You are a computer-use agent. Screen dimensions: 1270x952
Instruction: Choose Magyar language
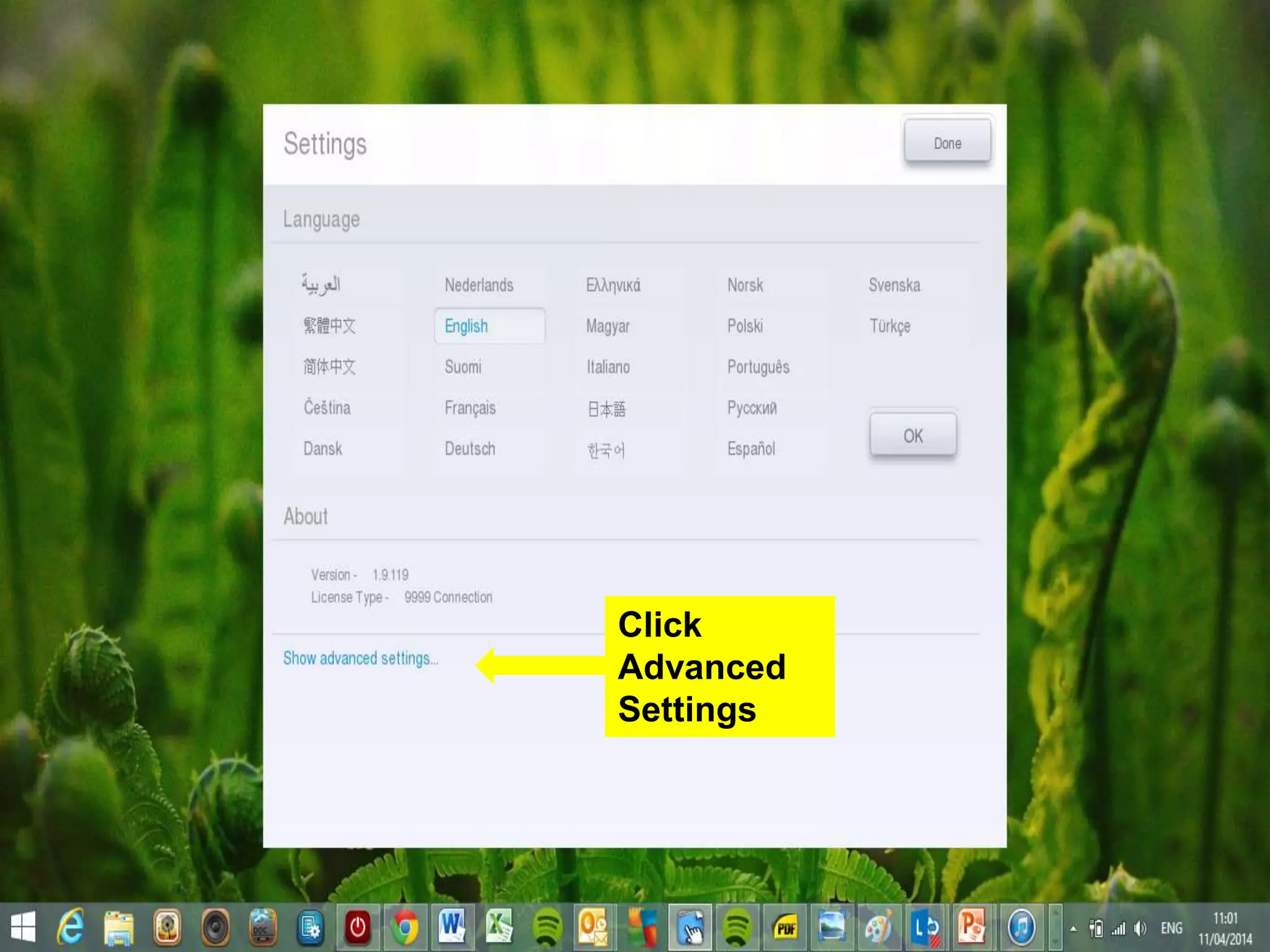coord(608,327)
